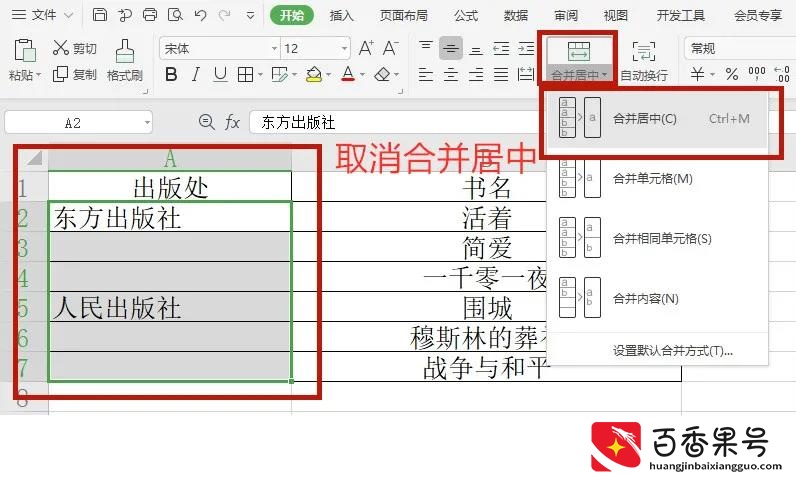Align text right

click(476, 75)
